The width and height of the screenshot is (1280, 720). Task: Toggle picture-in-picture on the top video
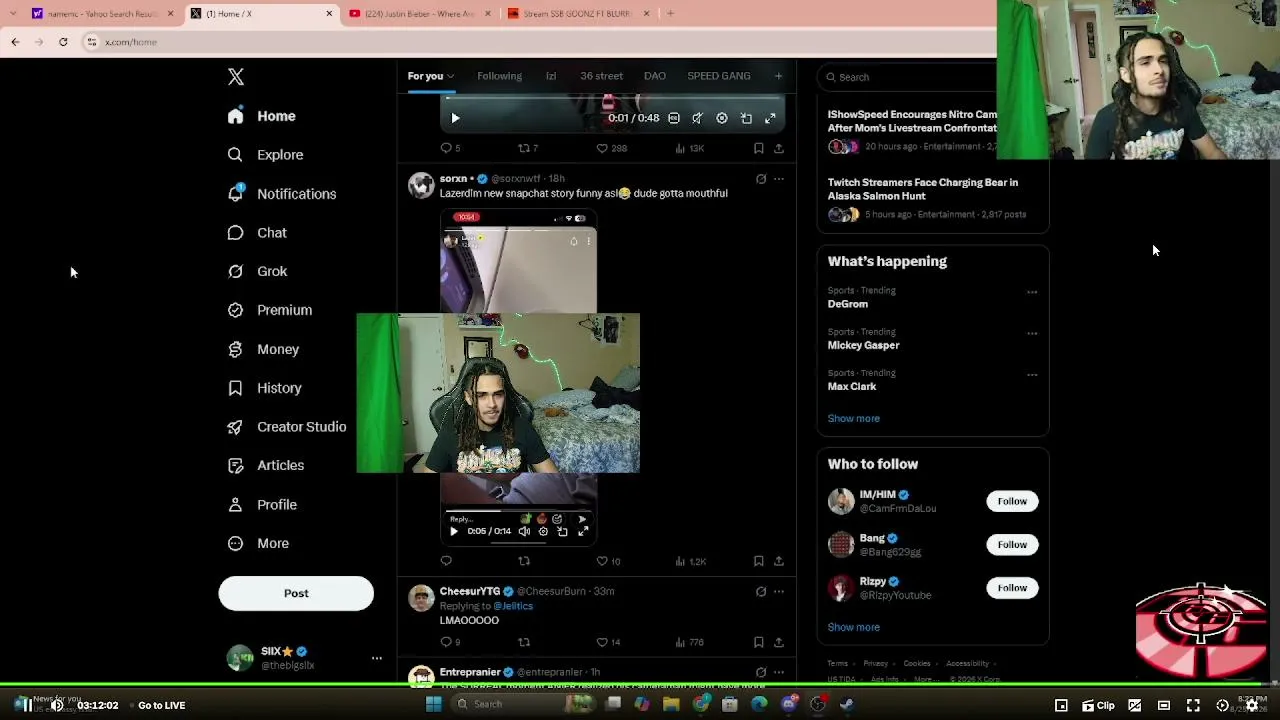tap(746, 118)
